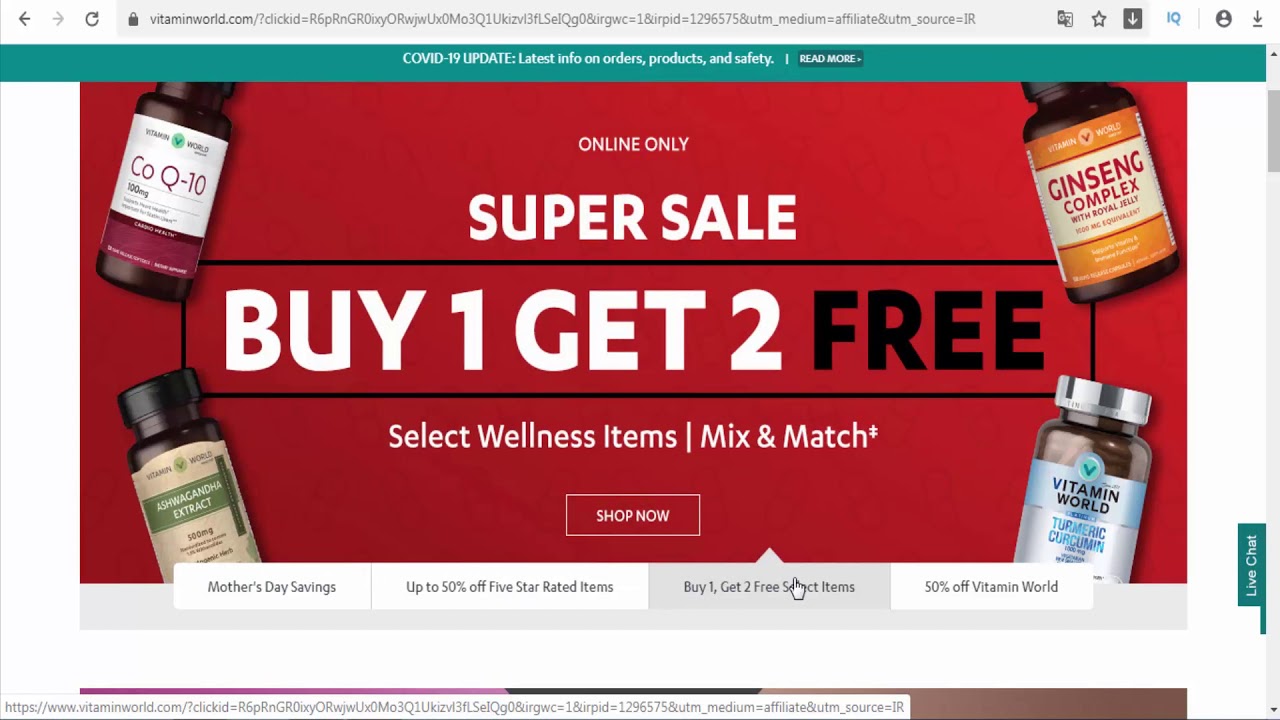Select Up to 50% off Five Star tab
This screenshot has height=720, width=1280.
tap(510, 587)
